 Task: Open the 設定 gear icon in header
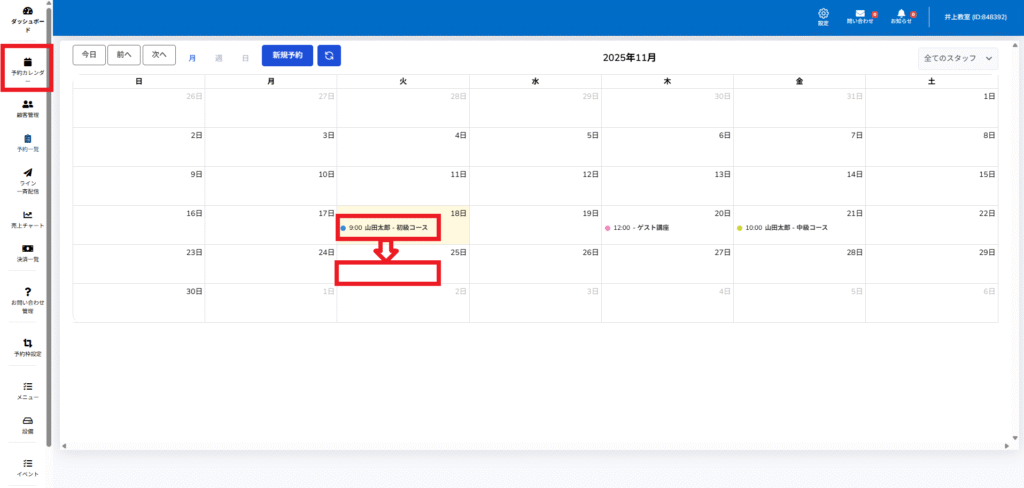(x=824, y=14)
